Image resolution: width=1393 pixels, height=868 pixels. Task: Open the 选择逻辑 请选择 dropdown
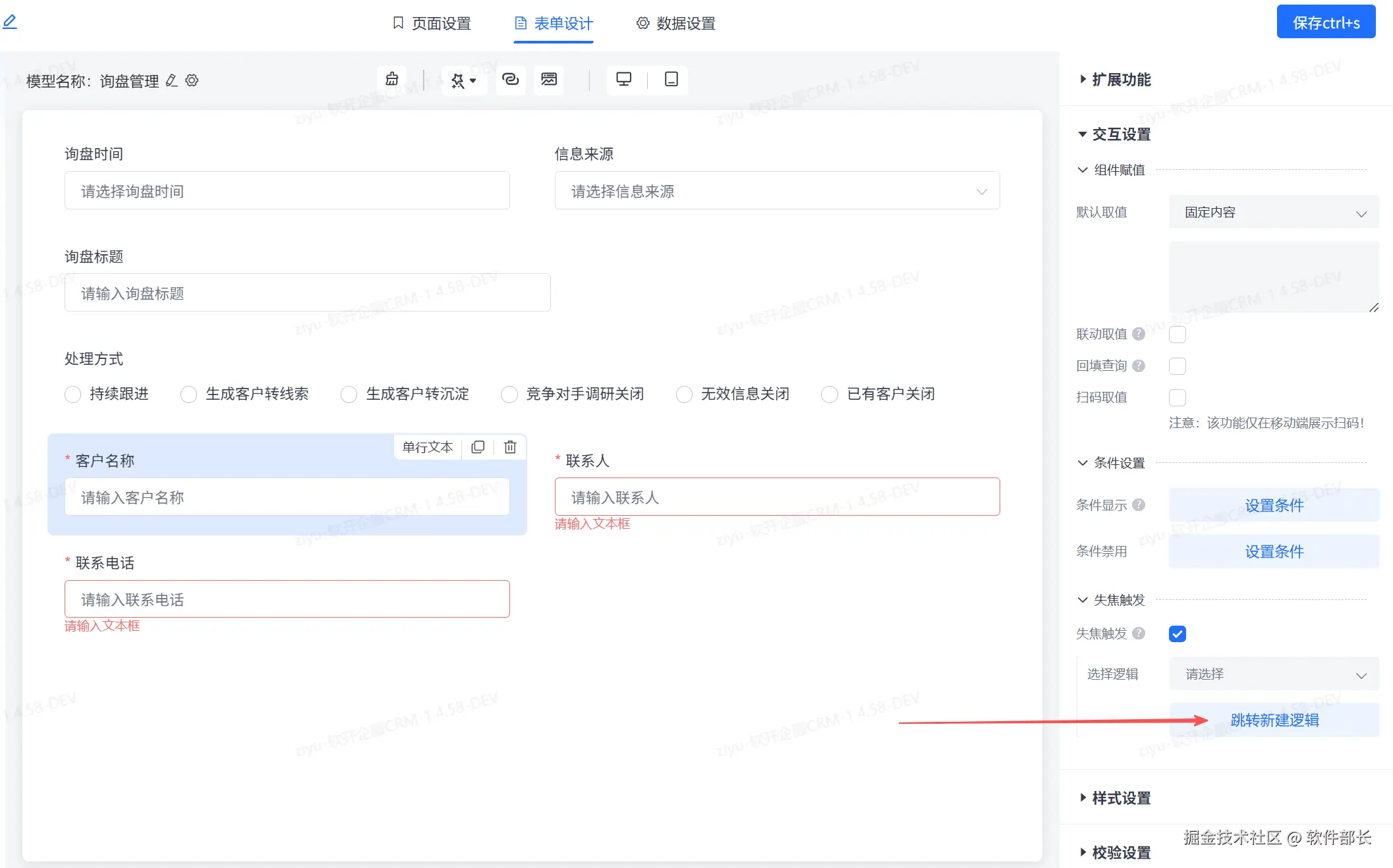coord(1273,674)
